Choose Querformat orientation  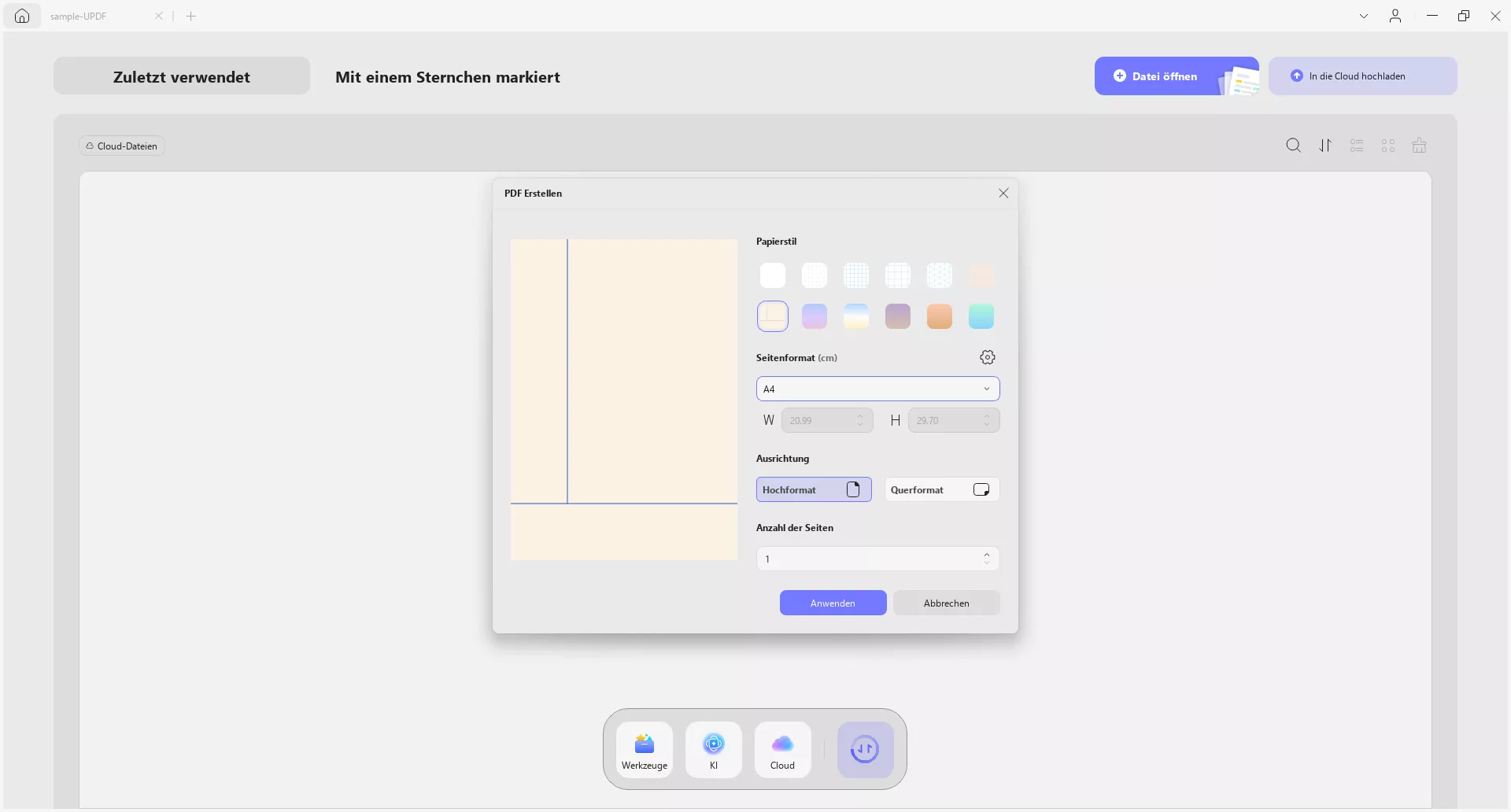(942, 489)
